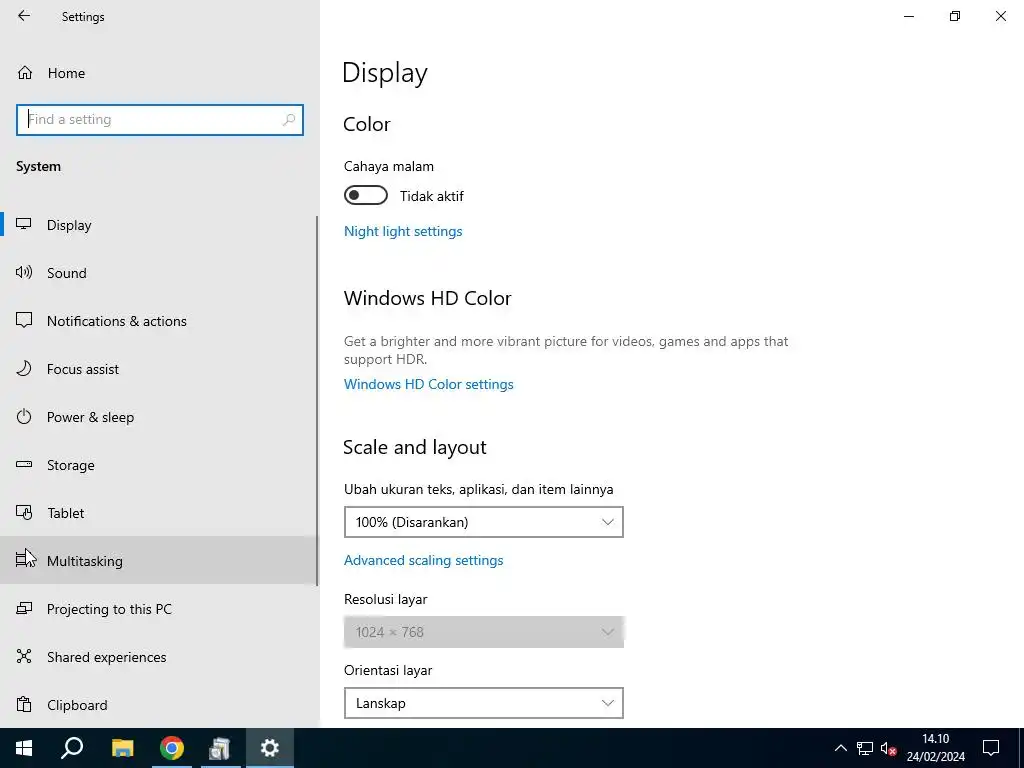Go to Focus assist settings
The width and height of the screenshot is (1024, 768).
click(158, 369)
